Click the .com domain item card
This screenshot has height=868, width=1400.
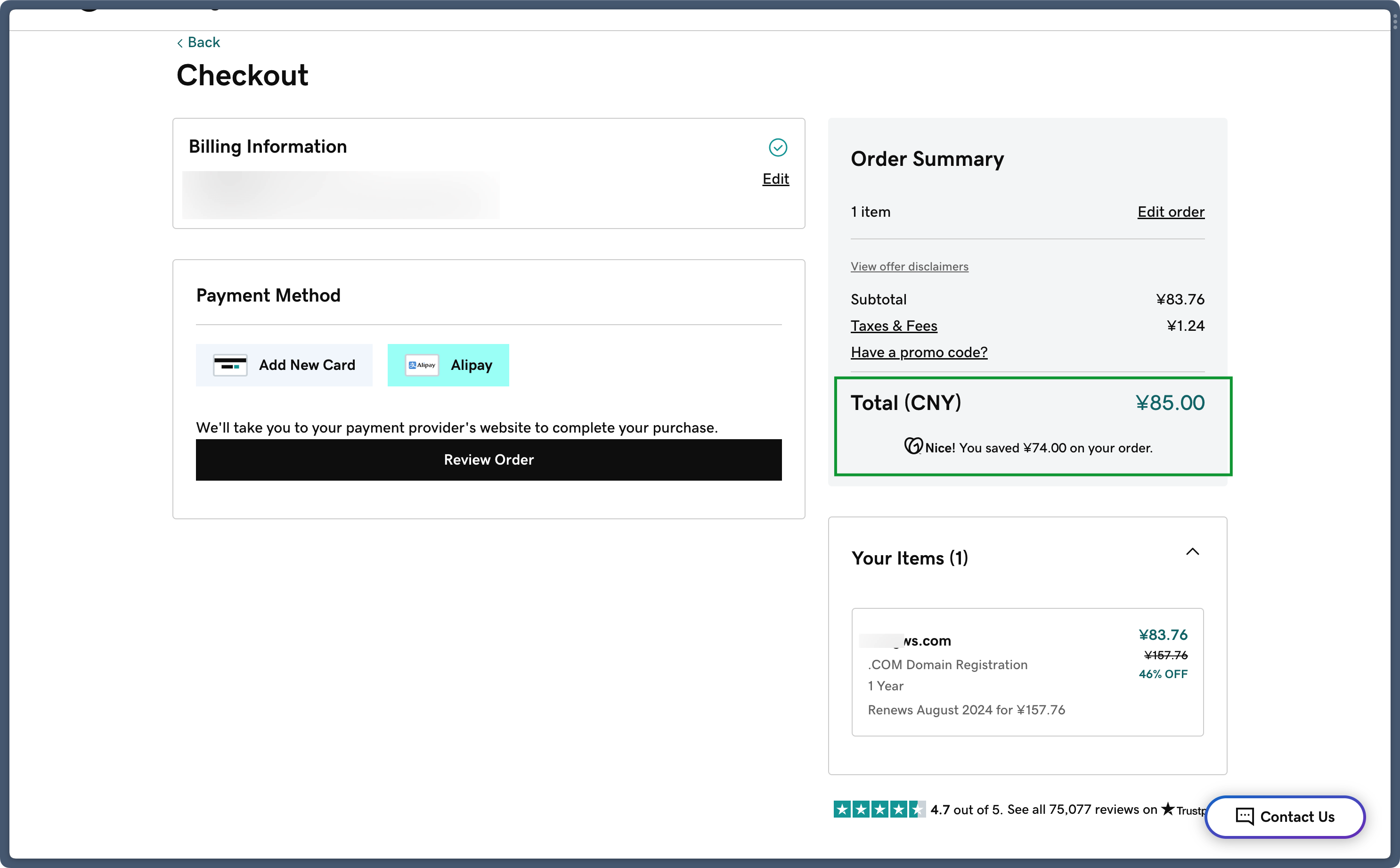tap(1027, 671)
